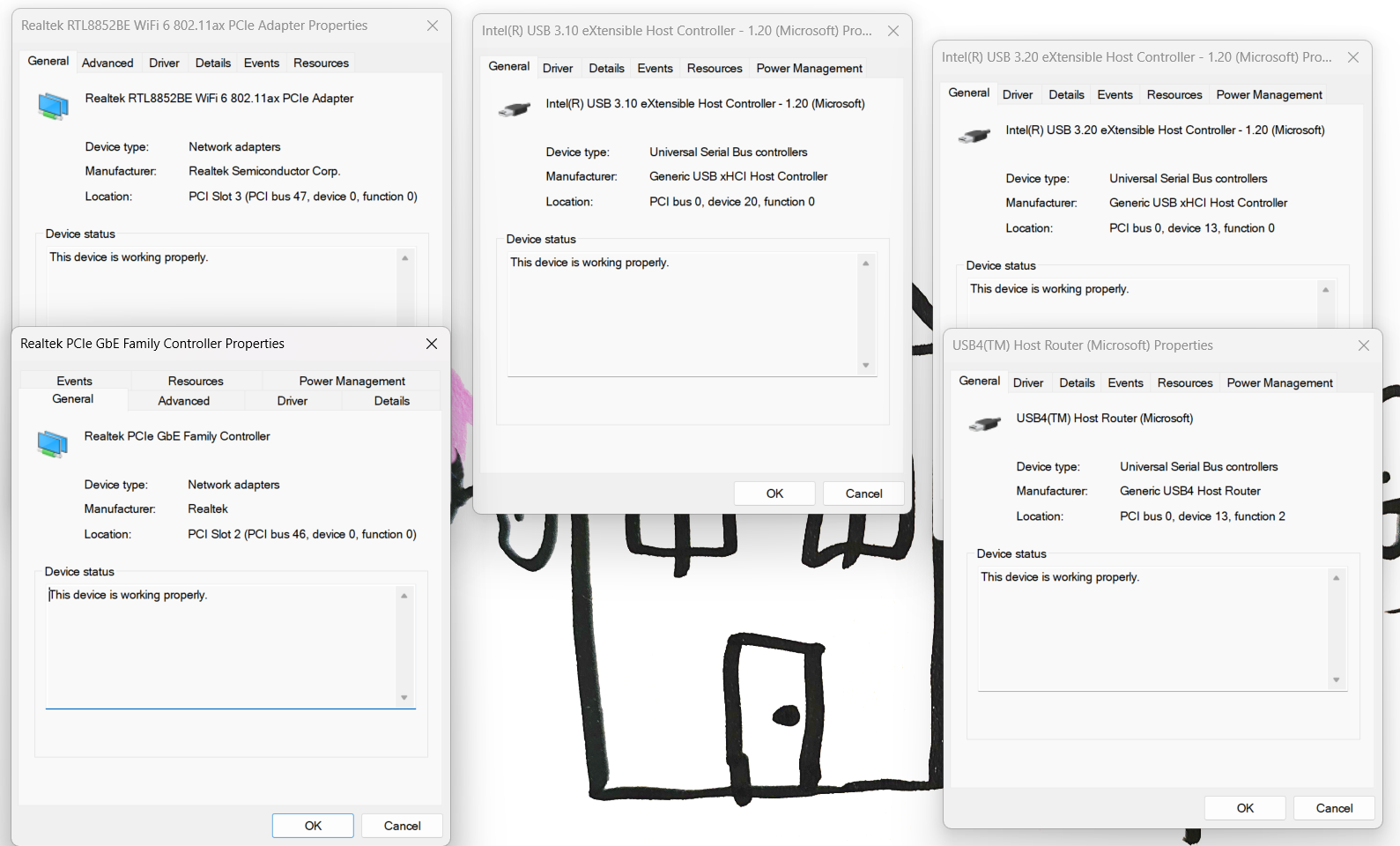Image resolution: width=1400 pixels, height=846 pixels.
Task: Switch to Power Management tab of USB 3.10 controller
Action: pos(809,68)
